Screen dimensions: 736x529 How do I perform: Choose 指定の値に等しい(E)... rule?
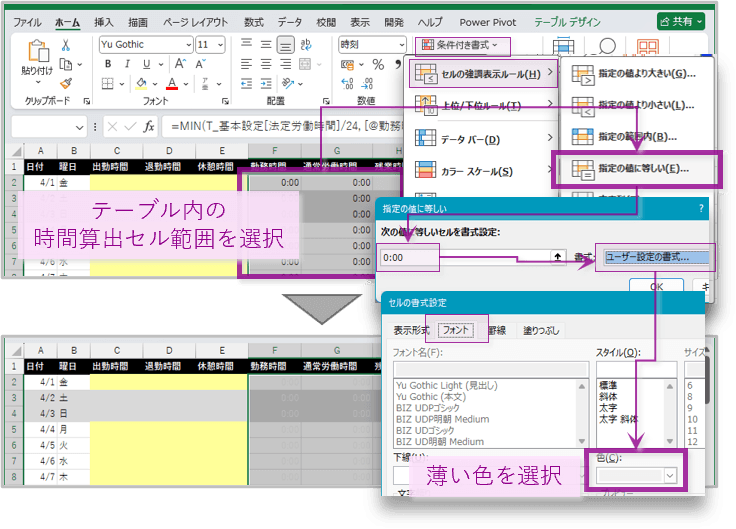pos(636,169)
